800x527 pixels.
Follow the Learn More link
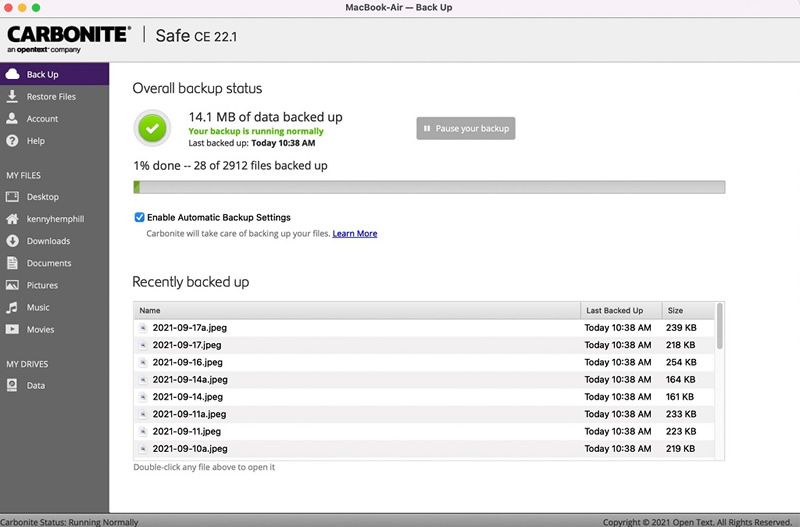(x=355, y=234)
